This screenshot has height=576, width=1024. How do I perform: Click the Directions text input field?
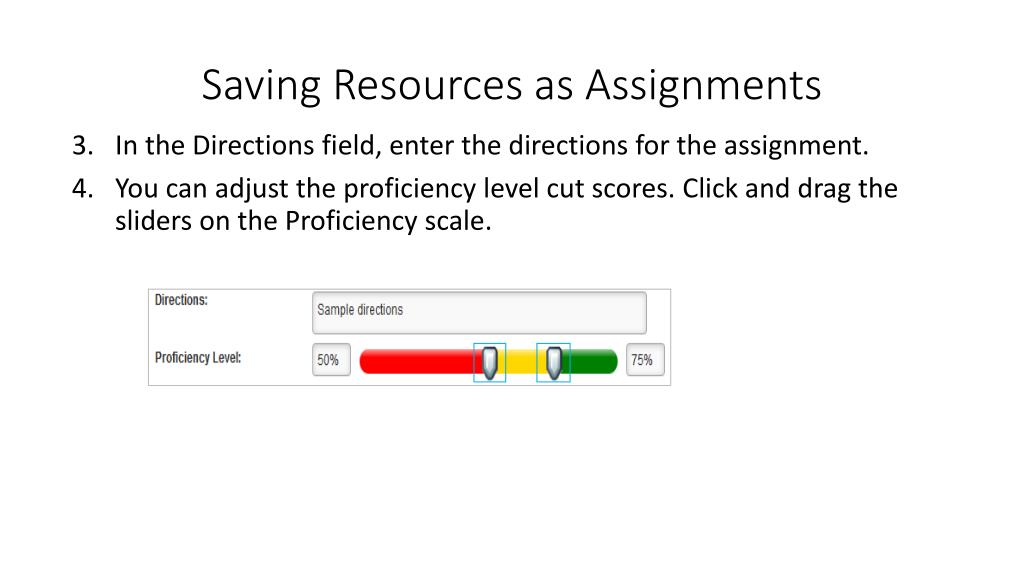[479, 313]
